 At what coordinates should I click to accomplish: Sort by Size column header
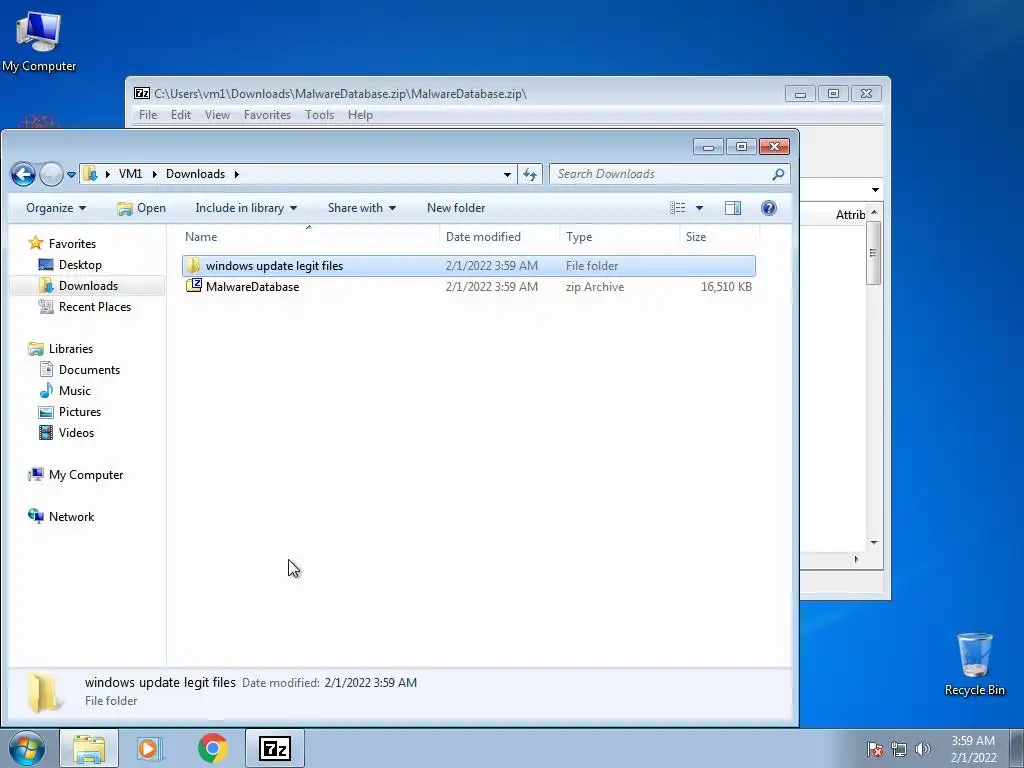[718, 237]
